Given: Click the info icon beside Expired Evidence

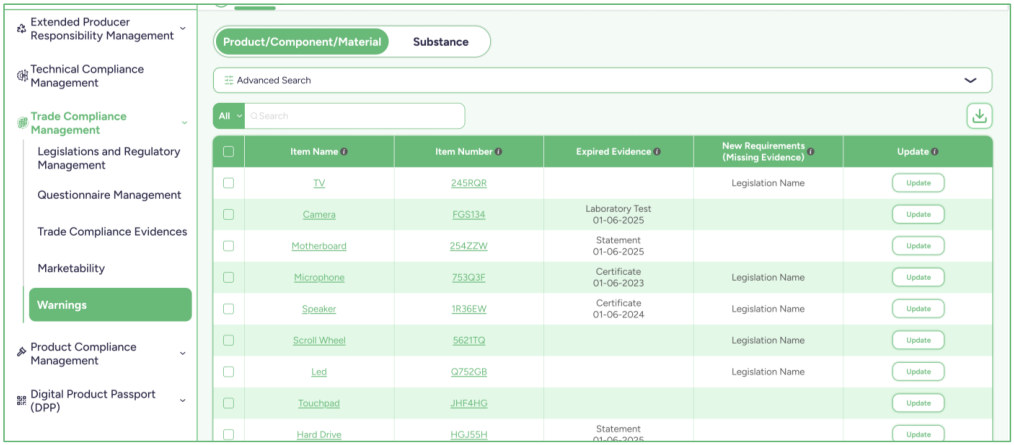Looking at the screenshot, I should (x=657, y=152).
